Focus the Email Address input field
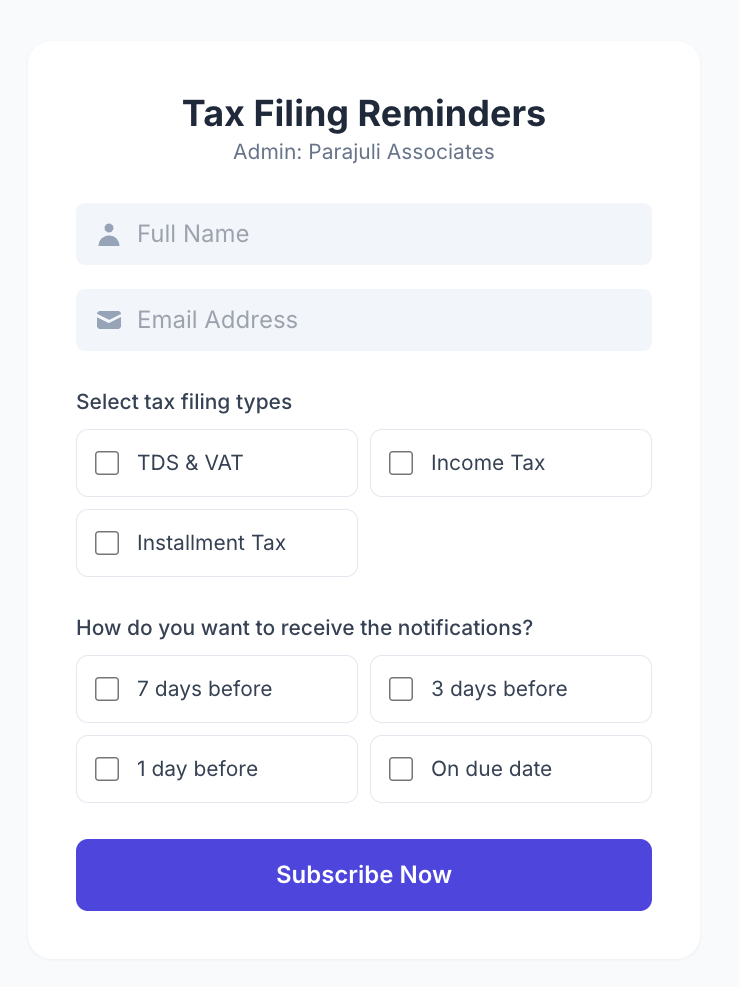Viewport: 739px width, 987px height. point(390,320)
